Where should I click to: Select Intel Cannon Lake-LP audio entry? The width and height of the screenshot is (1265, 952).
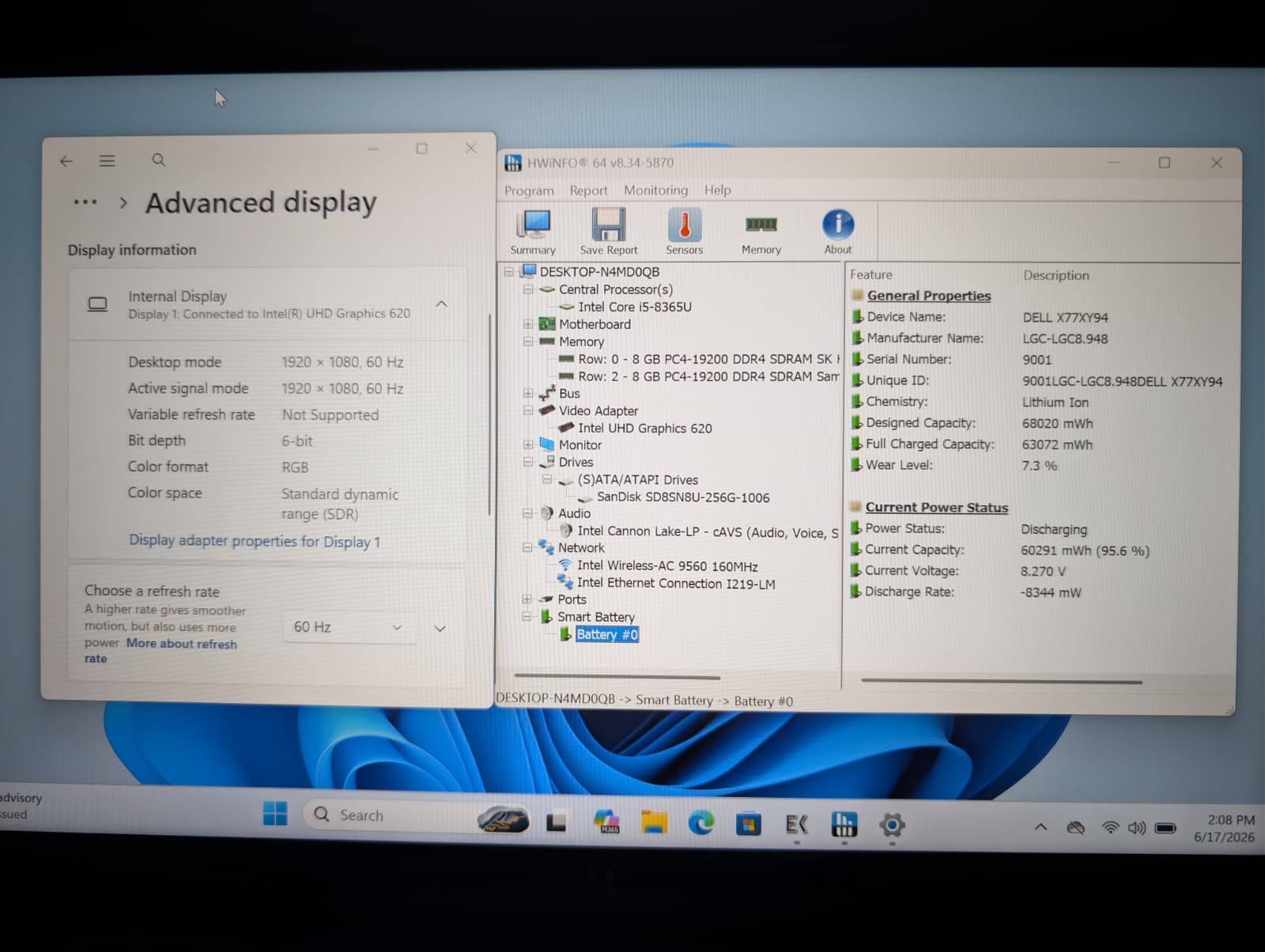coord(708,532)
